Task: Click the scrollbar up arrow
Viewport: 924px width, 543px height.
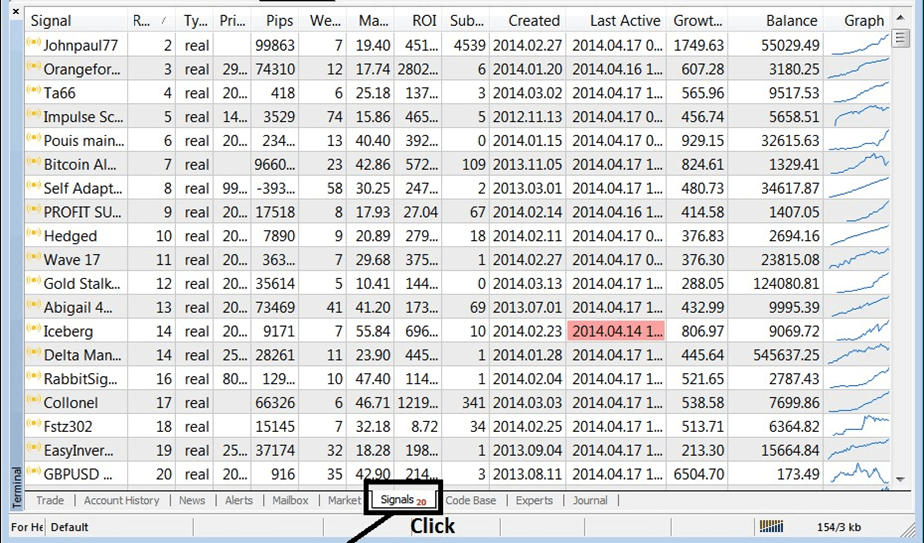Action: (900, 18)
